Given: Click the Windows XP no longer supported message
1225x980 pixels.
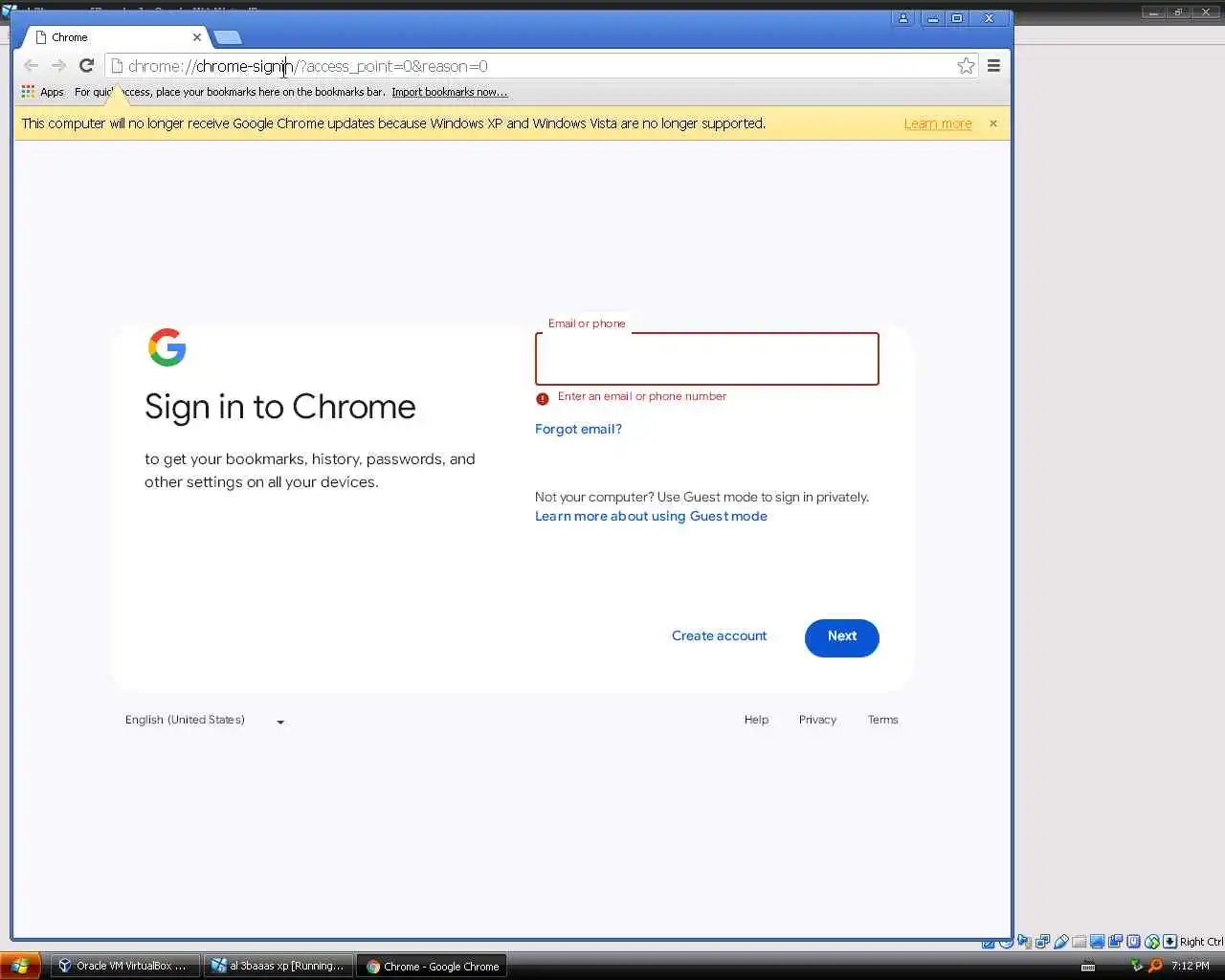Looking at the screenshot, I should click(393, 123).
